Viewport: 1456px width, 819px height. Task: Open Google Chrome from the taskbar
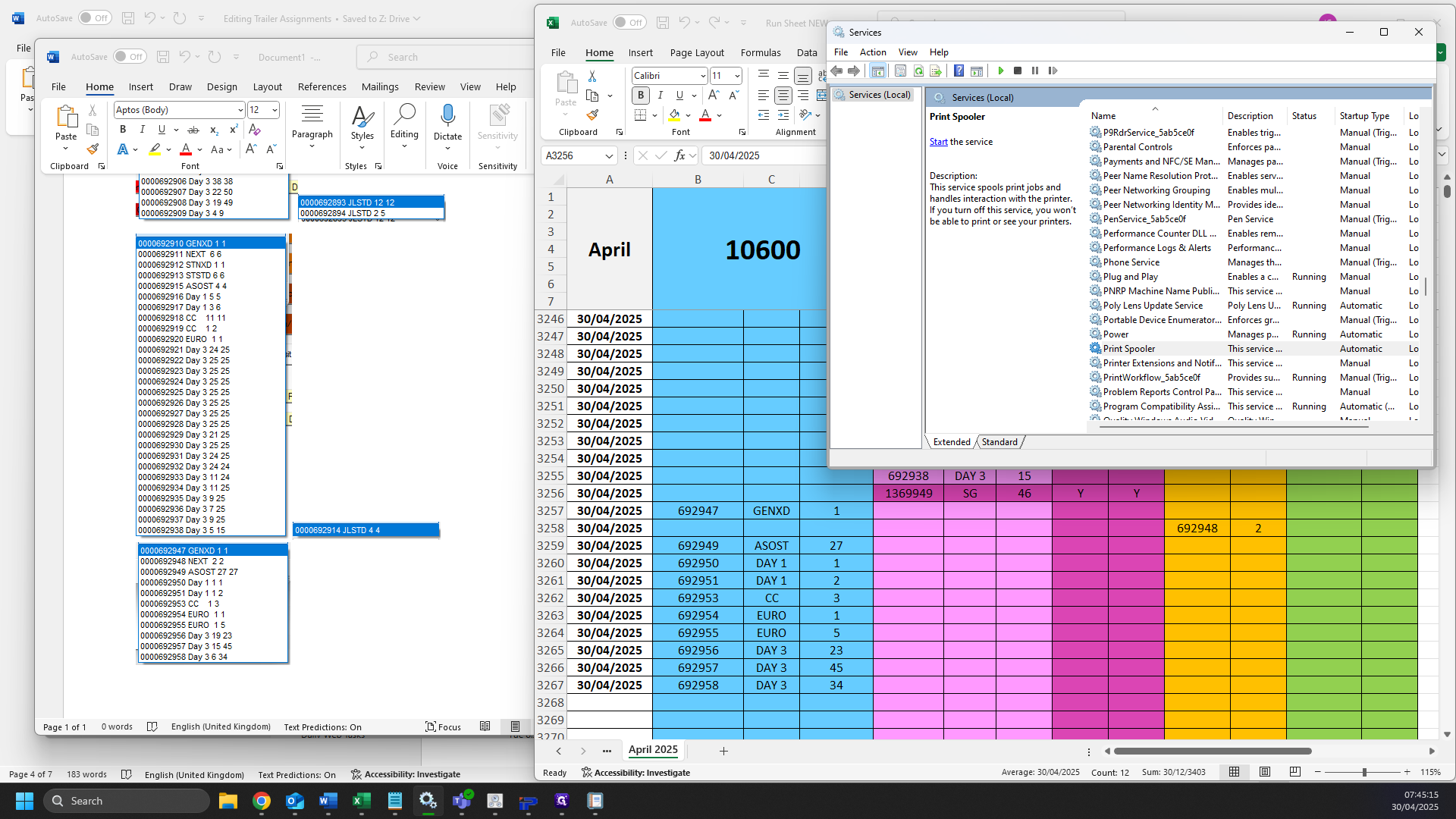[x=262, y=801]
